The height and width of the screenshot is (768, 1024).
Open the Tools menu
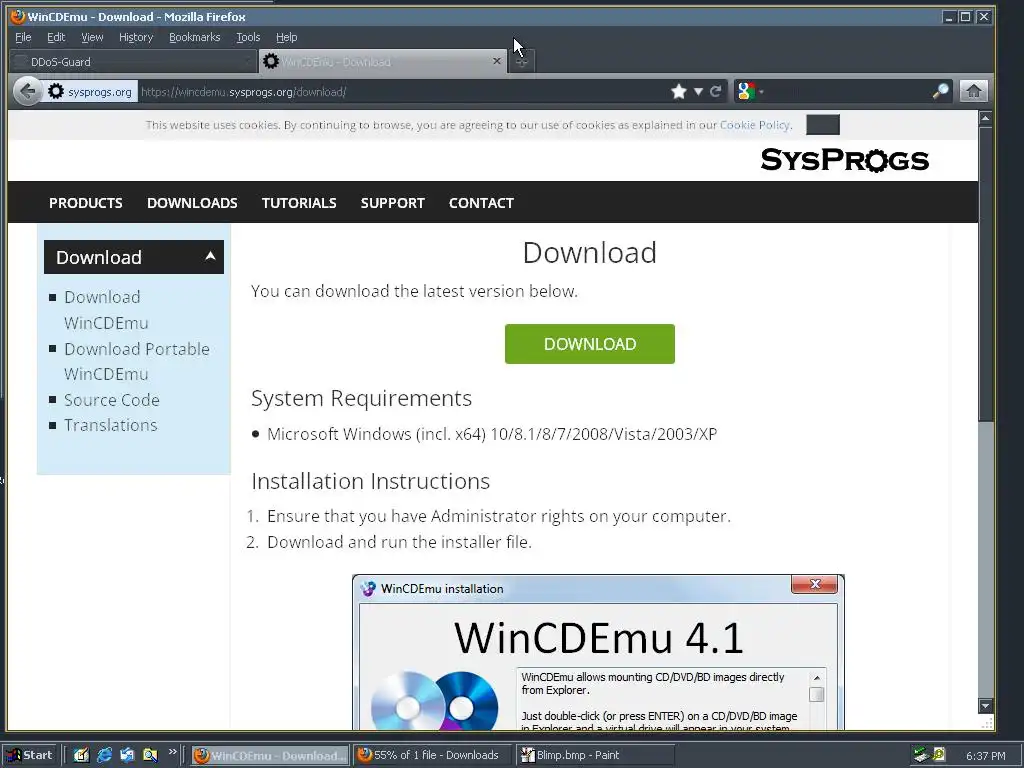248,37
